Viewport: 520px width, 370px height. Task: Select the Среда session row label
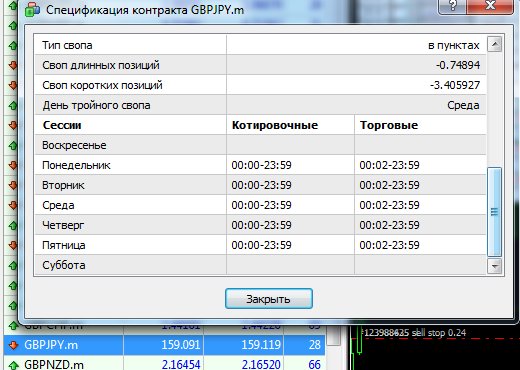coord(58,205)
